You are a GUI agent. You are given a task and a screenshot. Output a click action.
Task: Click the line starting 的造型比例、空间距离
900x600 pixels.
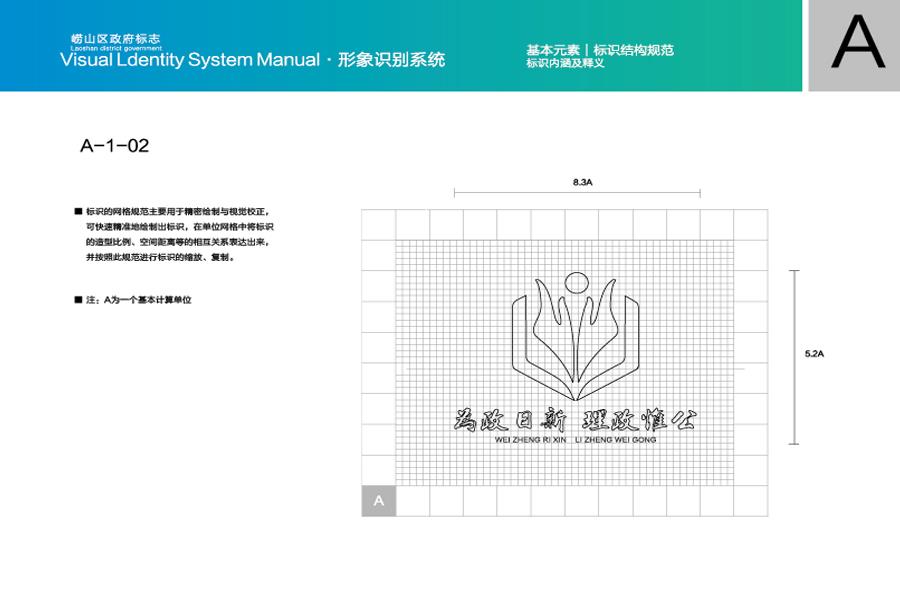pos(178,242)
